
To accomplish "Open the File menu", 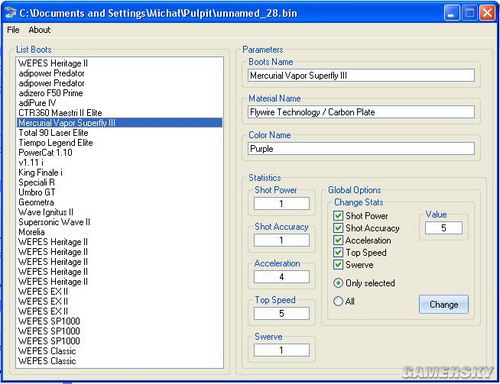I will click(x=13, y=30).
